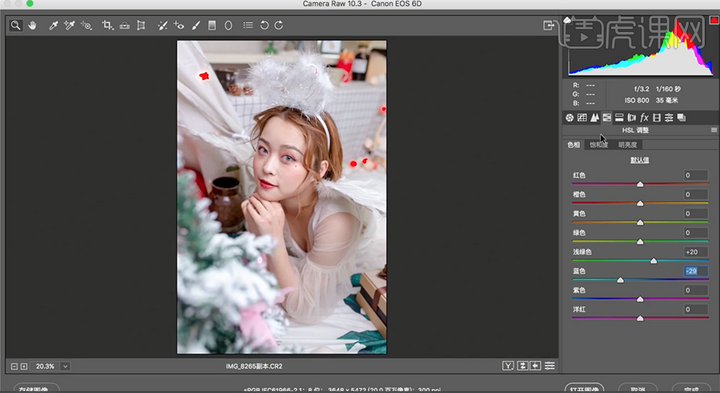Rotate image 90° clockwise
The width and height of the screenshot is (720, 393).
click(x=279, y=25)
